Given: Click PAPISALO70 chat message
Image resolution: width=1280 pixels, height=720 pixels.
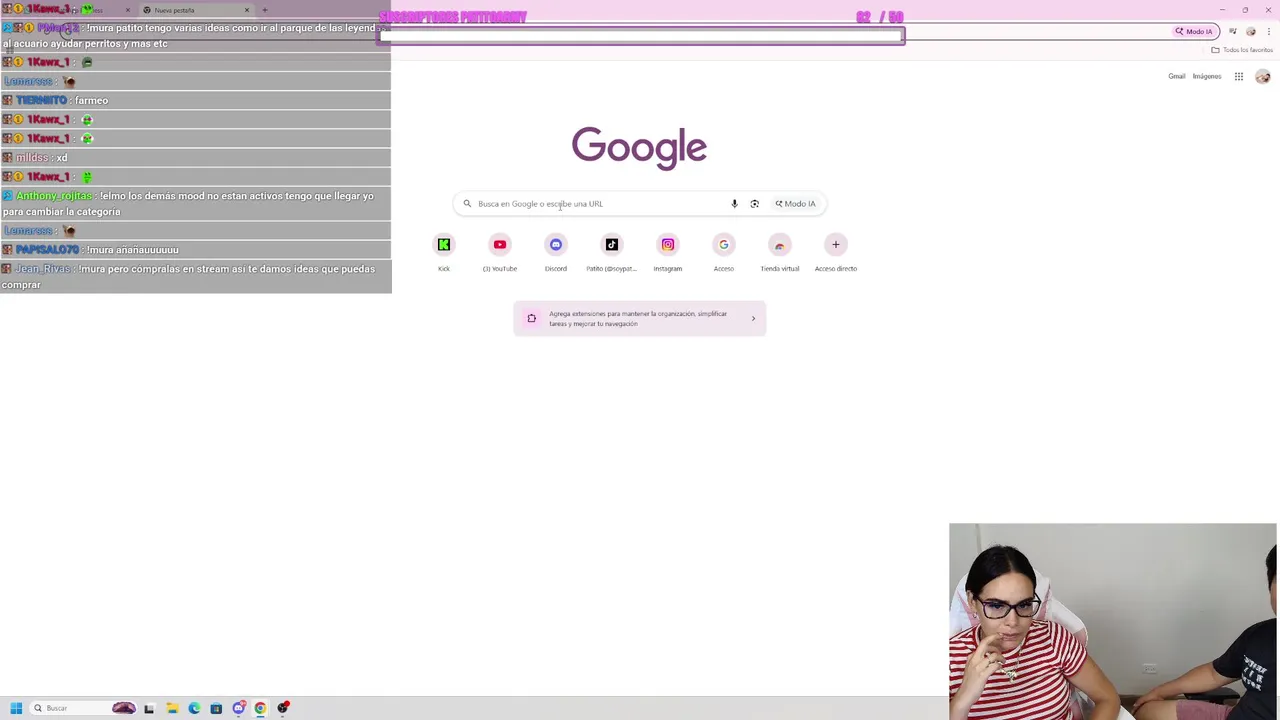Looking at the screenshot, I should 195,249.
